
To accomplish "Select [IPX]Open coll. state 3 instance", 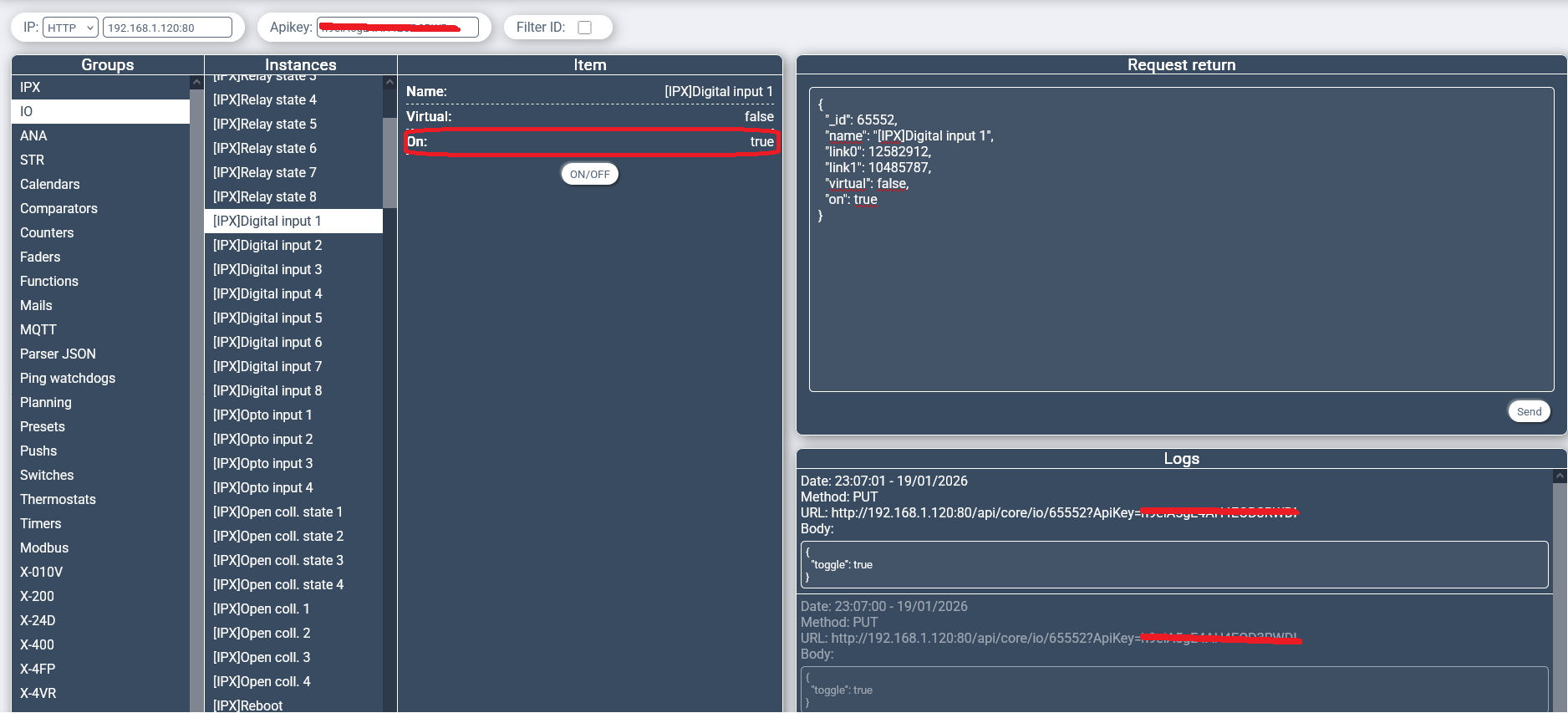I will (293, 561).
